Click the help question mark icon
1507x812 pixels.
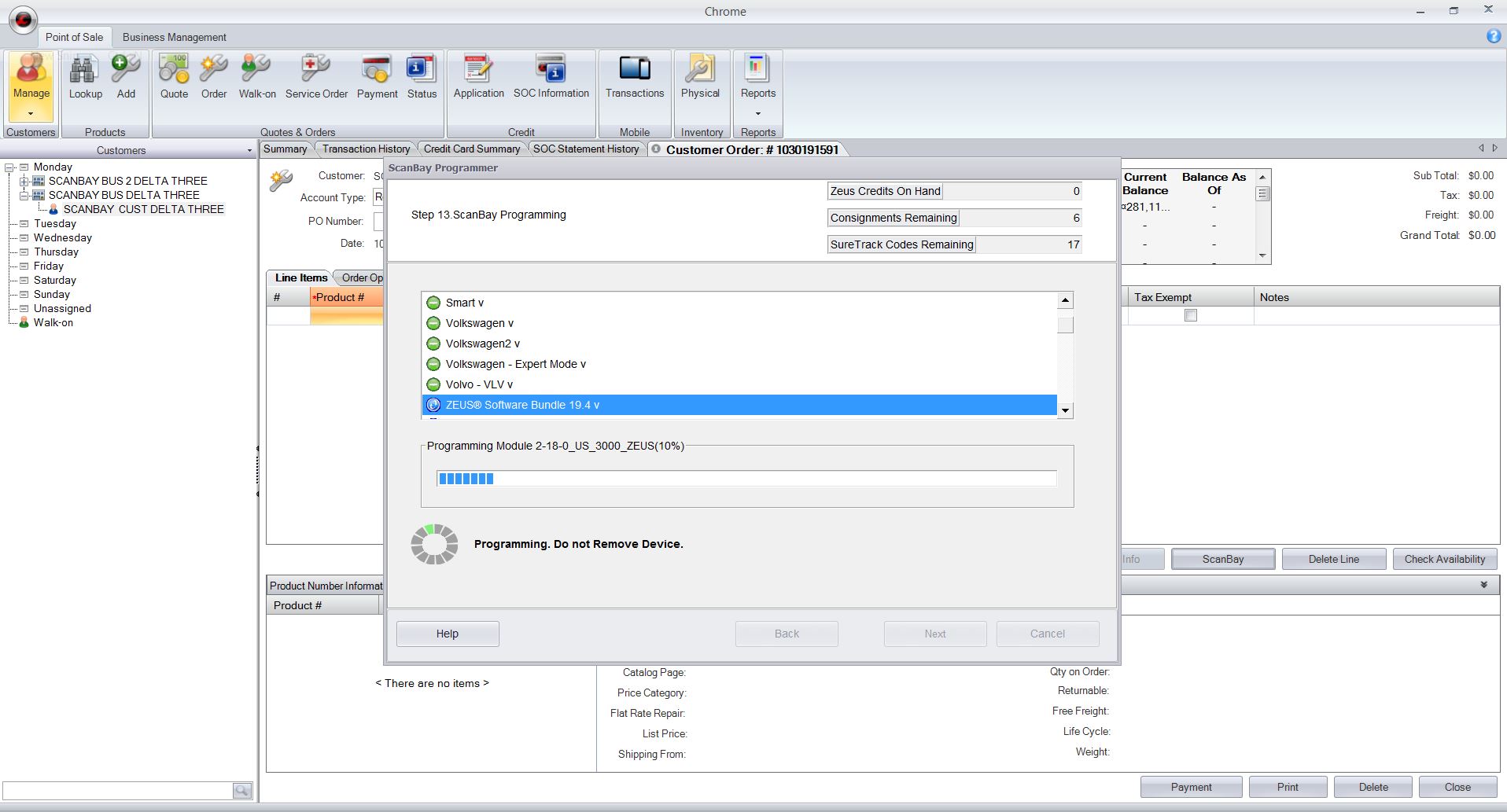tap(1493, 36)
